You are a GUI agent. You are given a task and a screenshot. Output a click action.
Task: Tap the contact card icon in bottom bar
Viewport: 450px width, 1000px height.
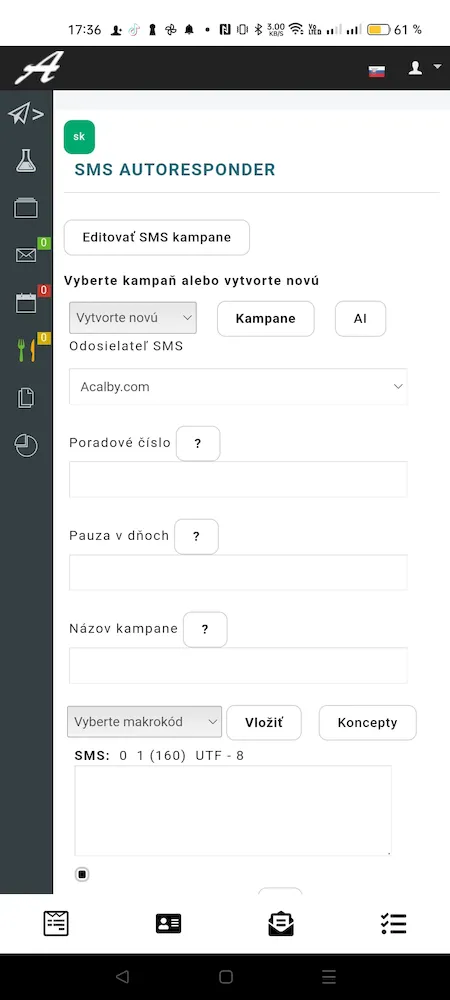coord(168,923)
